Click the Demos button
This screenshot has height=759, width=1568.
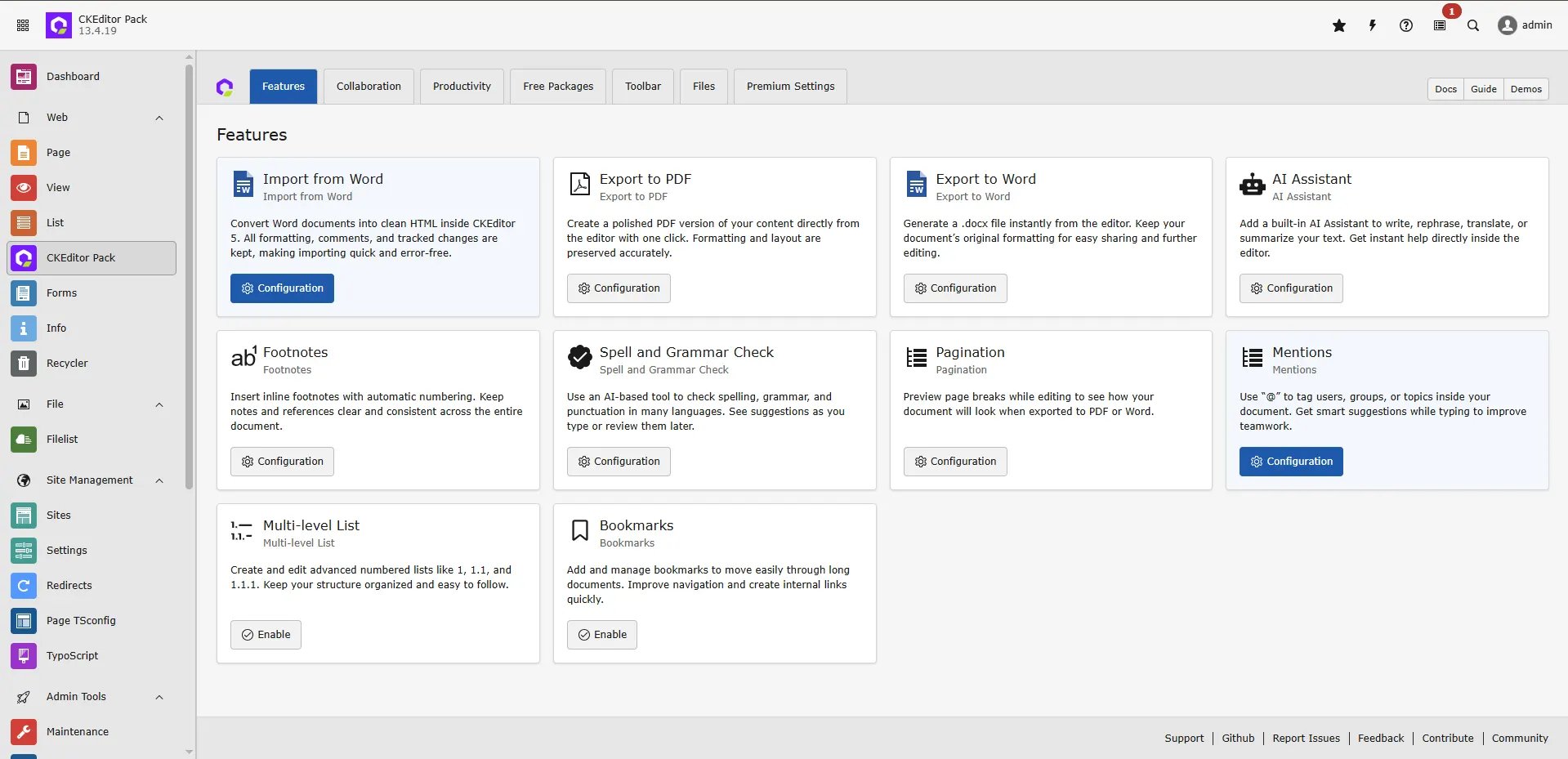point(1526,89)
